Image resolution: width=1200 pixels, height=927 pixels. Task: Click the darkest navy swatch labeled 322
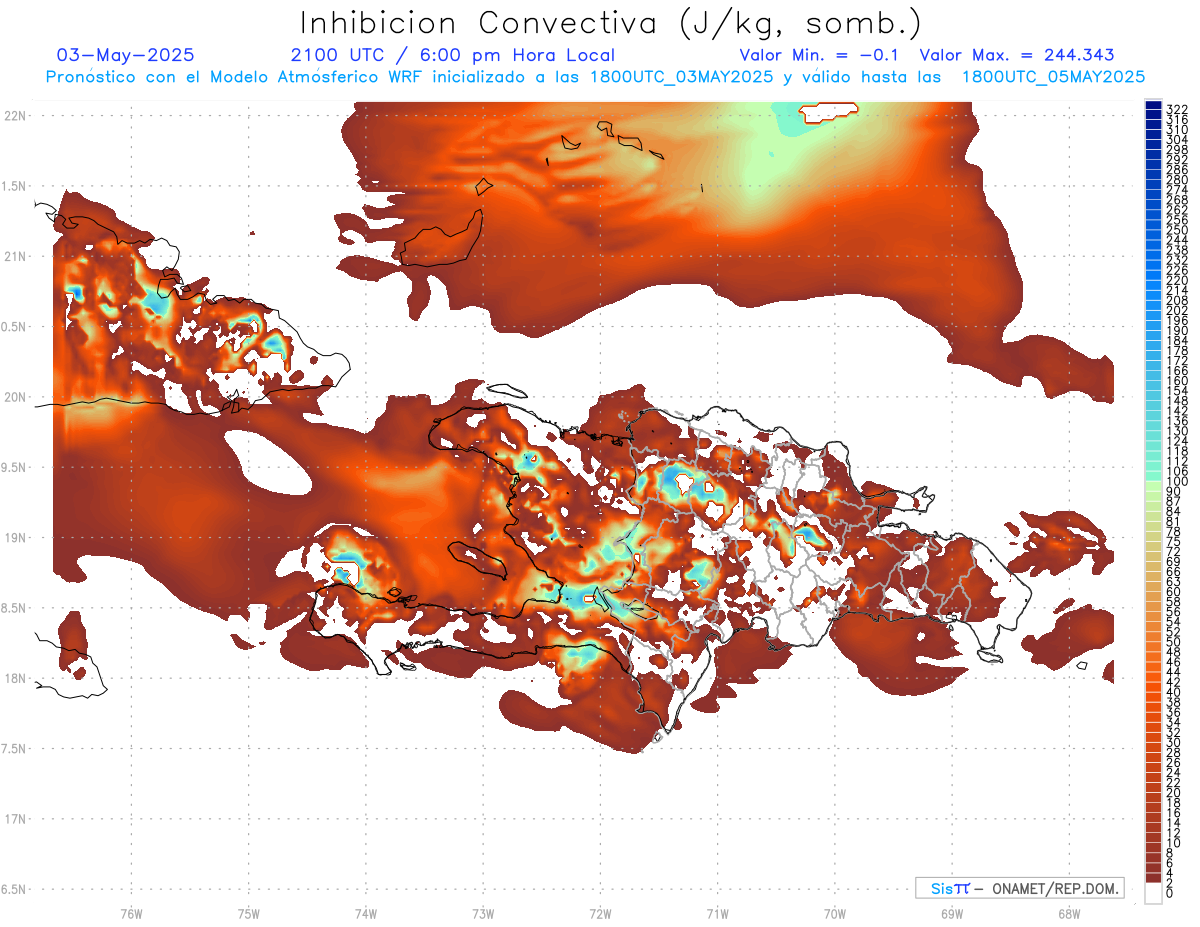(x=1153, y=107)
